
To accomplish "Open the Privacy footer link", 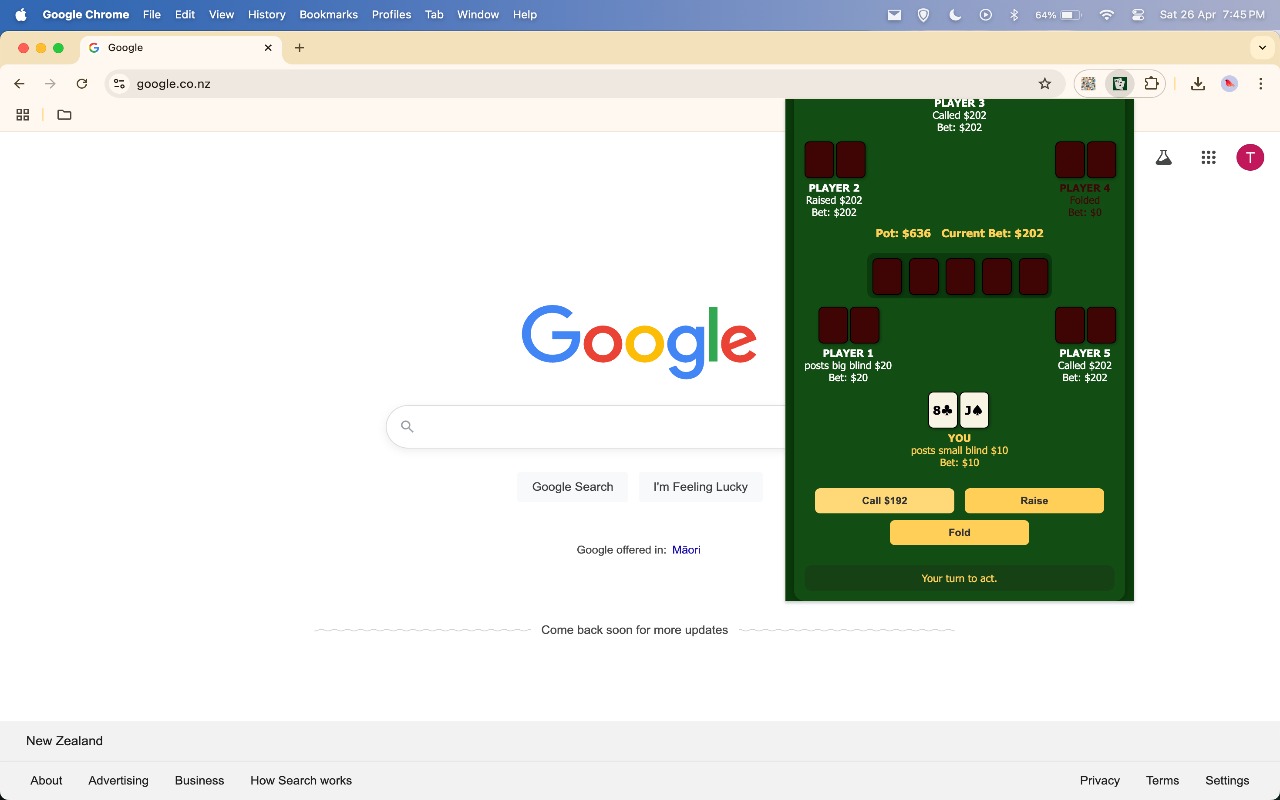I will 1100,781.
